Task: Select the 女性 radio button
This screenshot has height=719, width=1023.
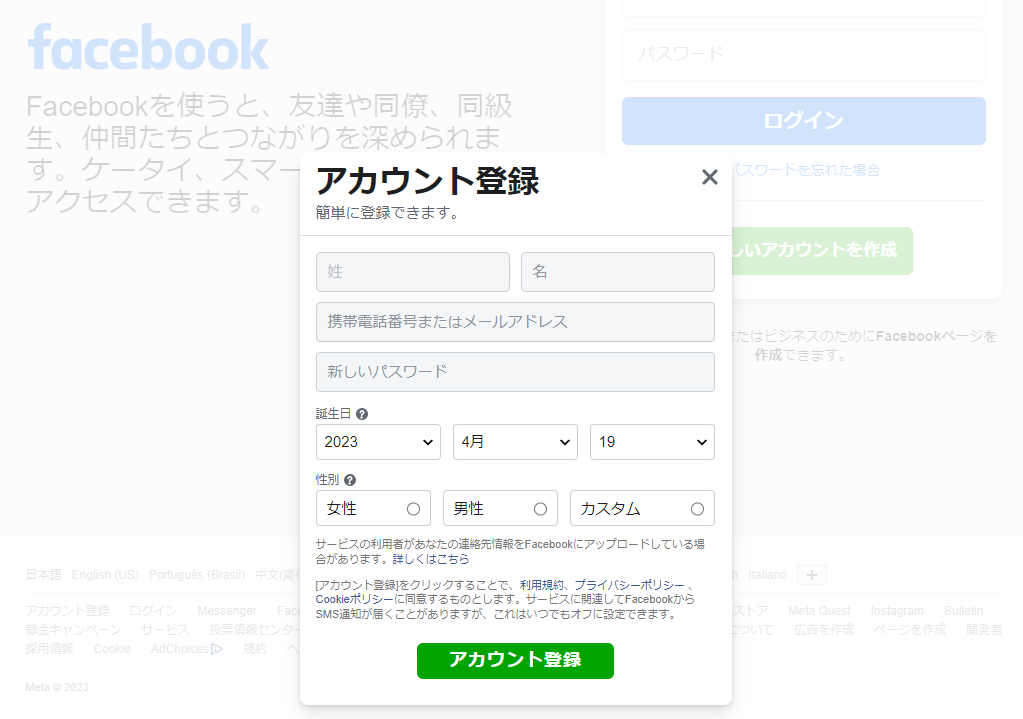Action: coord(413,509)
